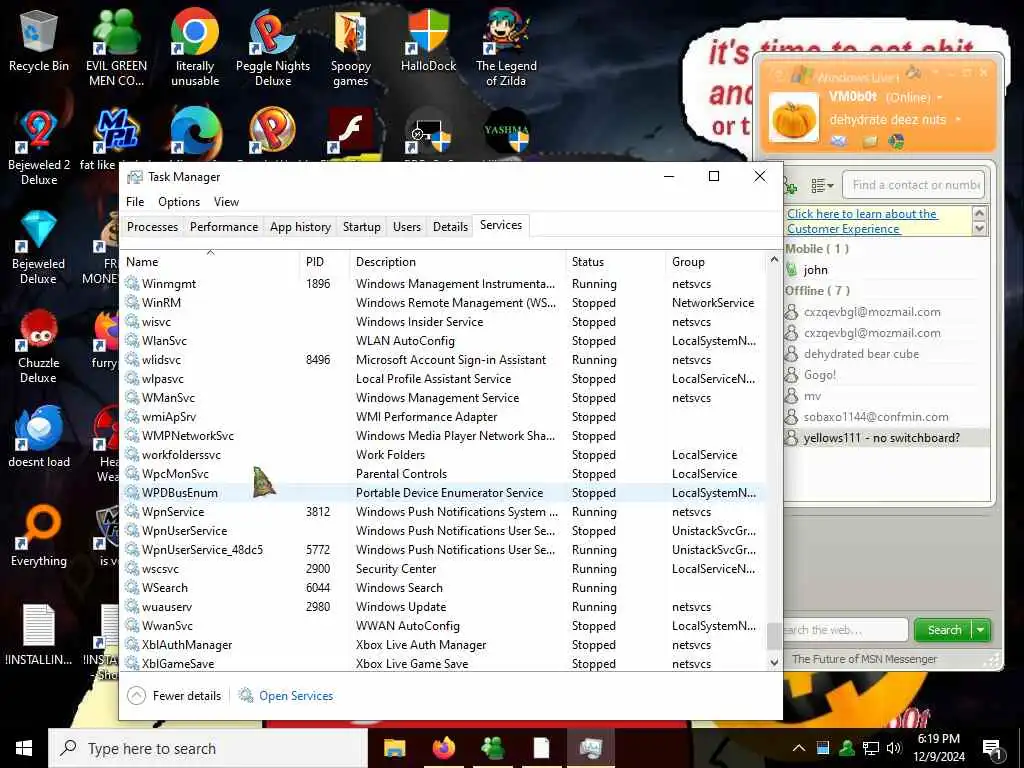The image size is (1024, 768).
Task: Switch to the Performance tab
Action: (x=224, y=227)
